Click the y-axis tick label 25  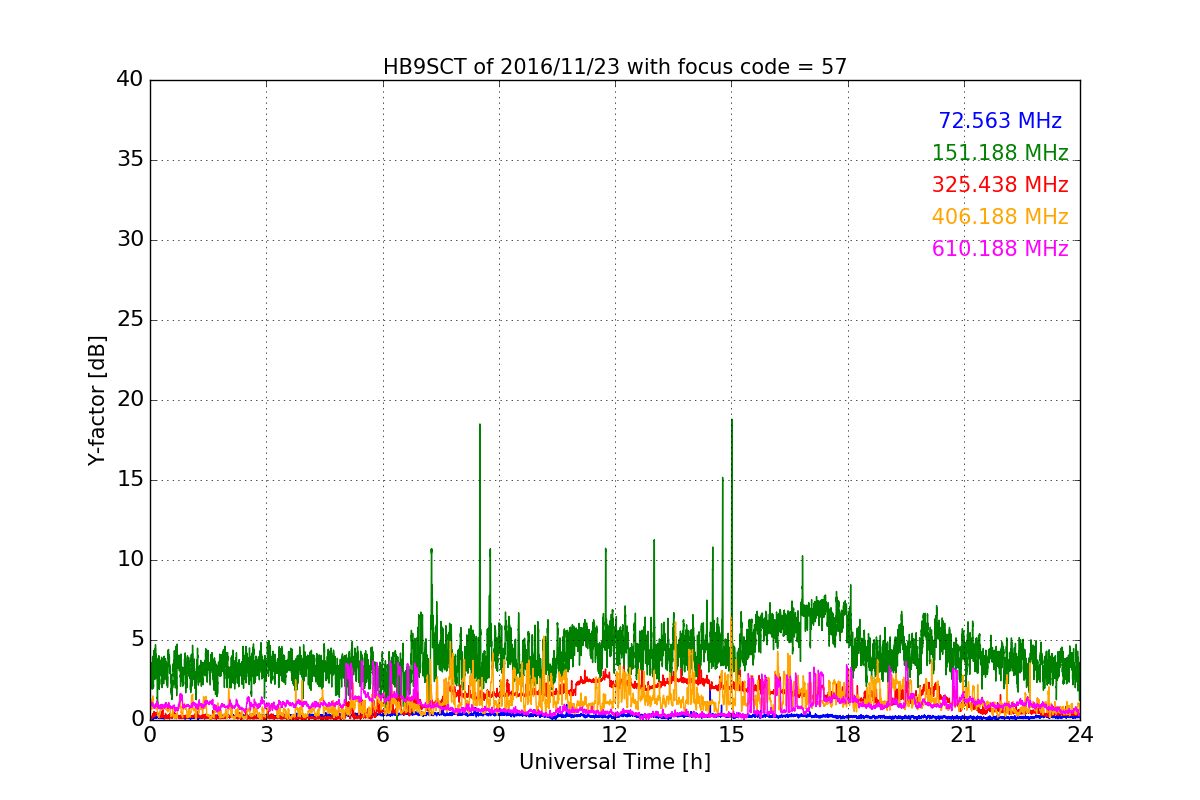pyautogui.click(x=130, y=320)
